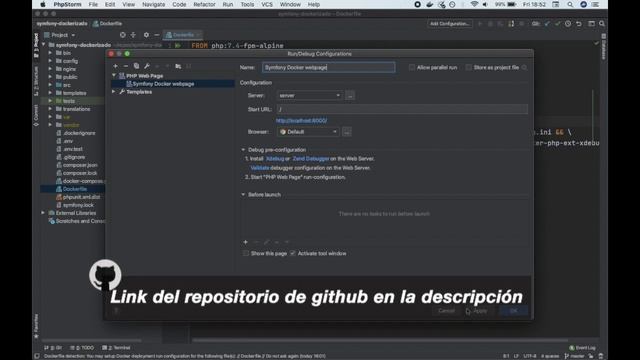Toggle Show this page checkbox
Image resolution: width=640 pixels, height=360 pixels.
246,253
